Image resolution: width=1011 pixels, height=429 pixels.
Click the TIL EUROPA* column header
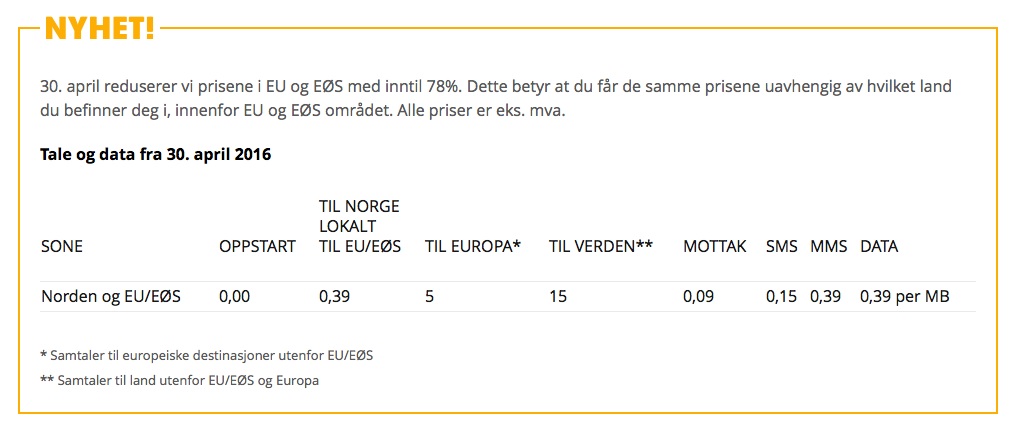473,246
